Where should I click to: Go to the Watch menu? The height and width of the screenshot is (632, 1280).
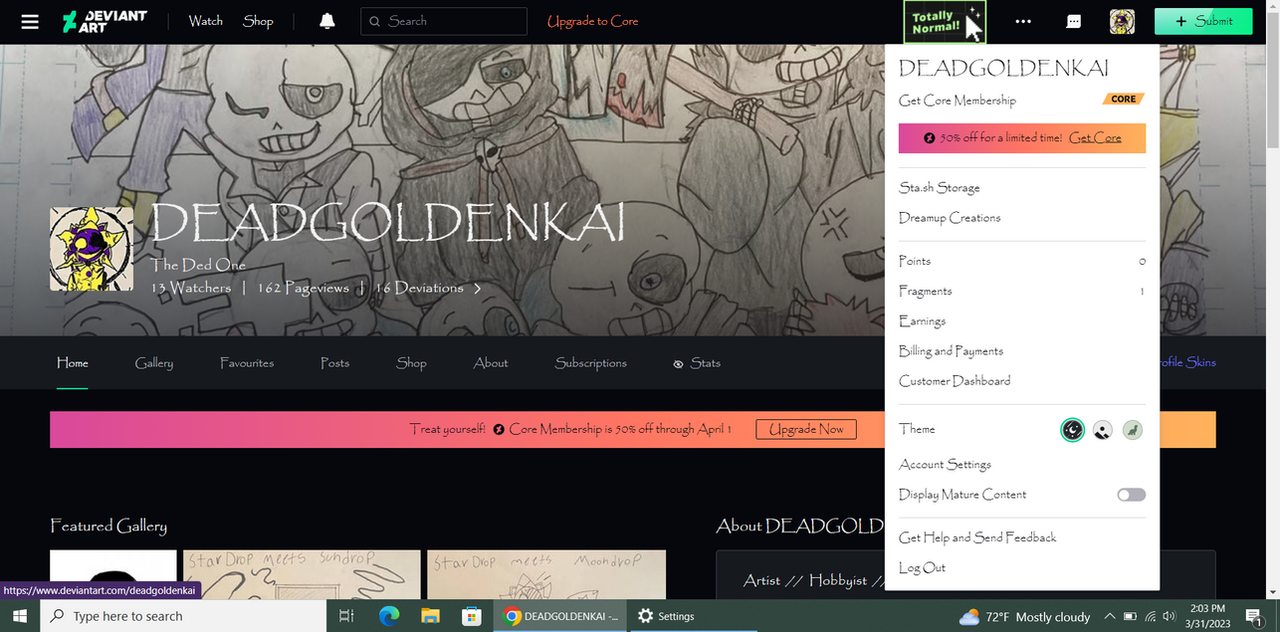point(206,21)
